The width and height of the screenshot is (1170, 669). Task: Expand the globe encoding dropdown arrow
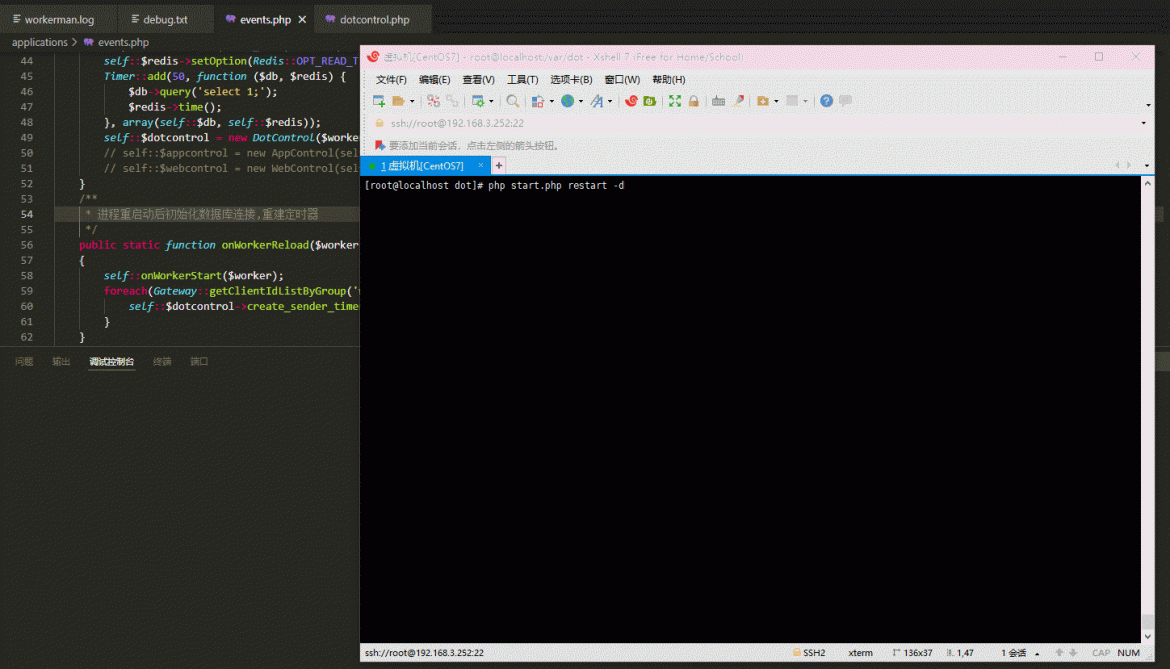point(581,101)
